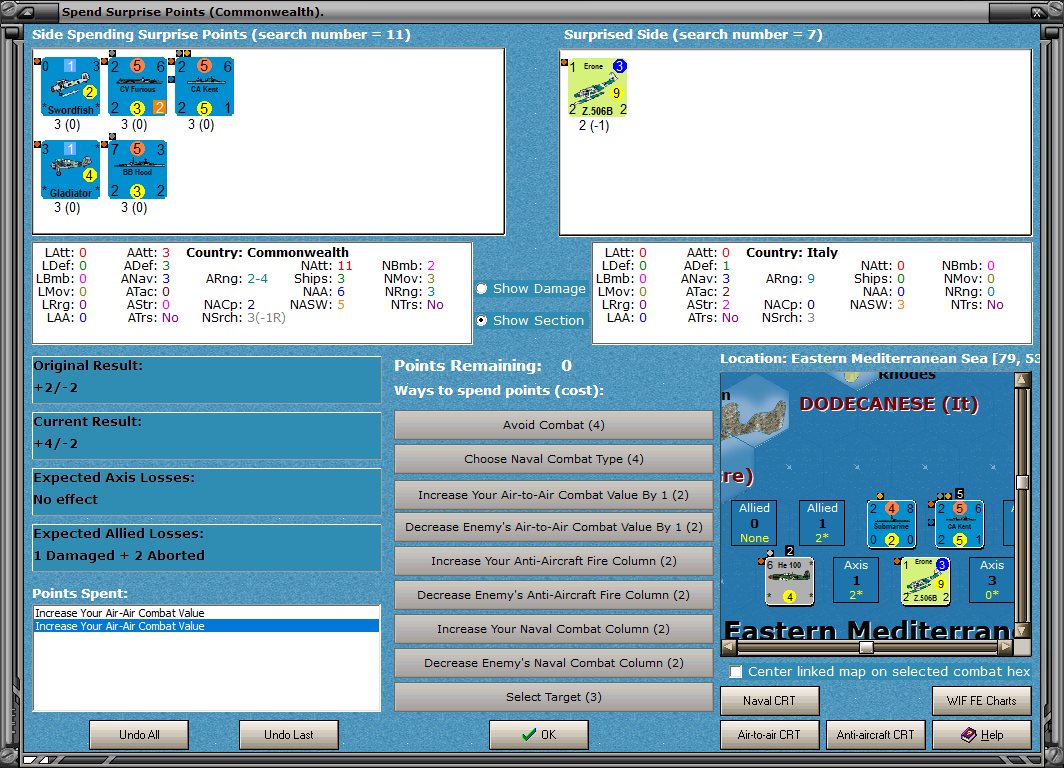Select highlighted Increase Your Air-Air Combat Value entry
The image size is (1064, 768).
tap(206, 626)
